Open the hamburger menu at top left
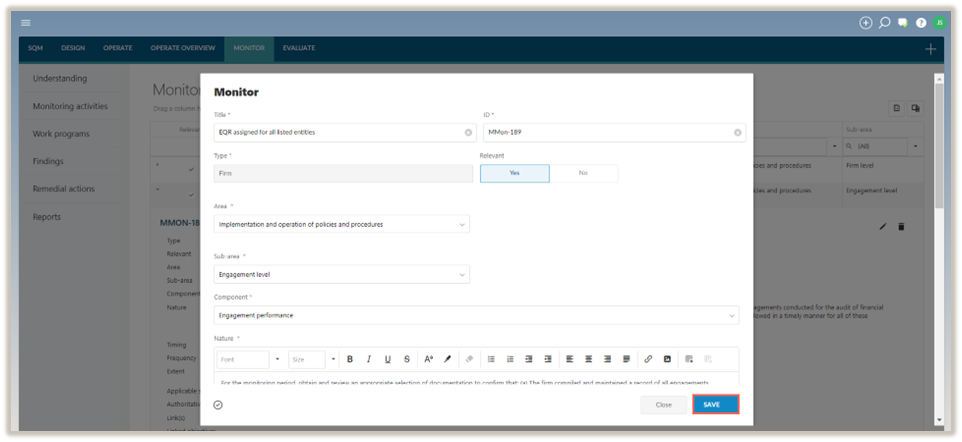962x442 pixels. coord(25,23)
